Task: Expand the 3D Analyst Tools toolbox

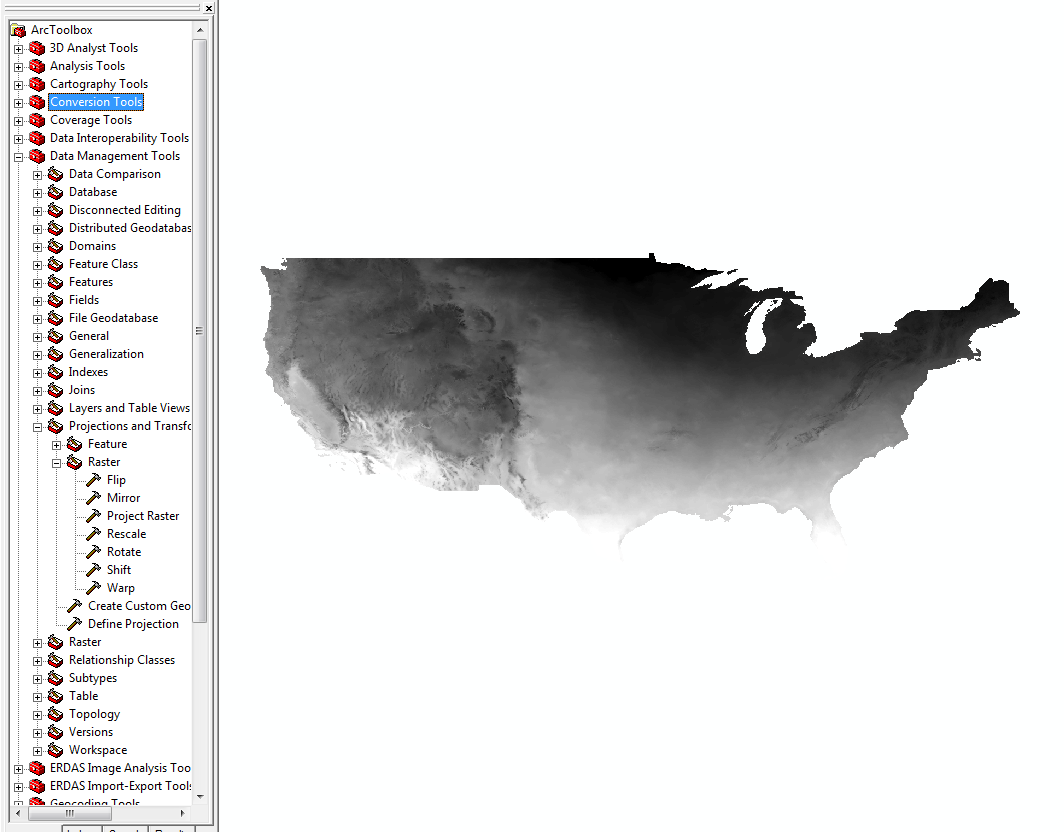Action: (18, 48)
